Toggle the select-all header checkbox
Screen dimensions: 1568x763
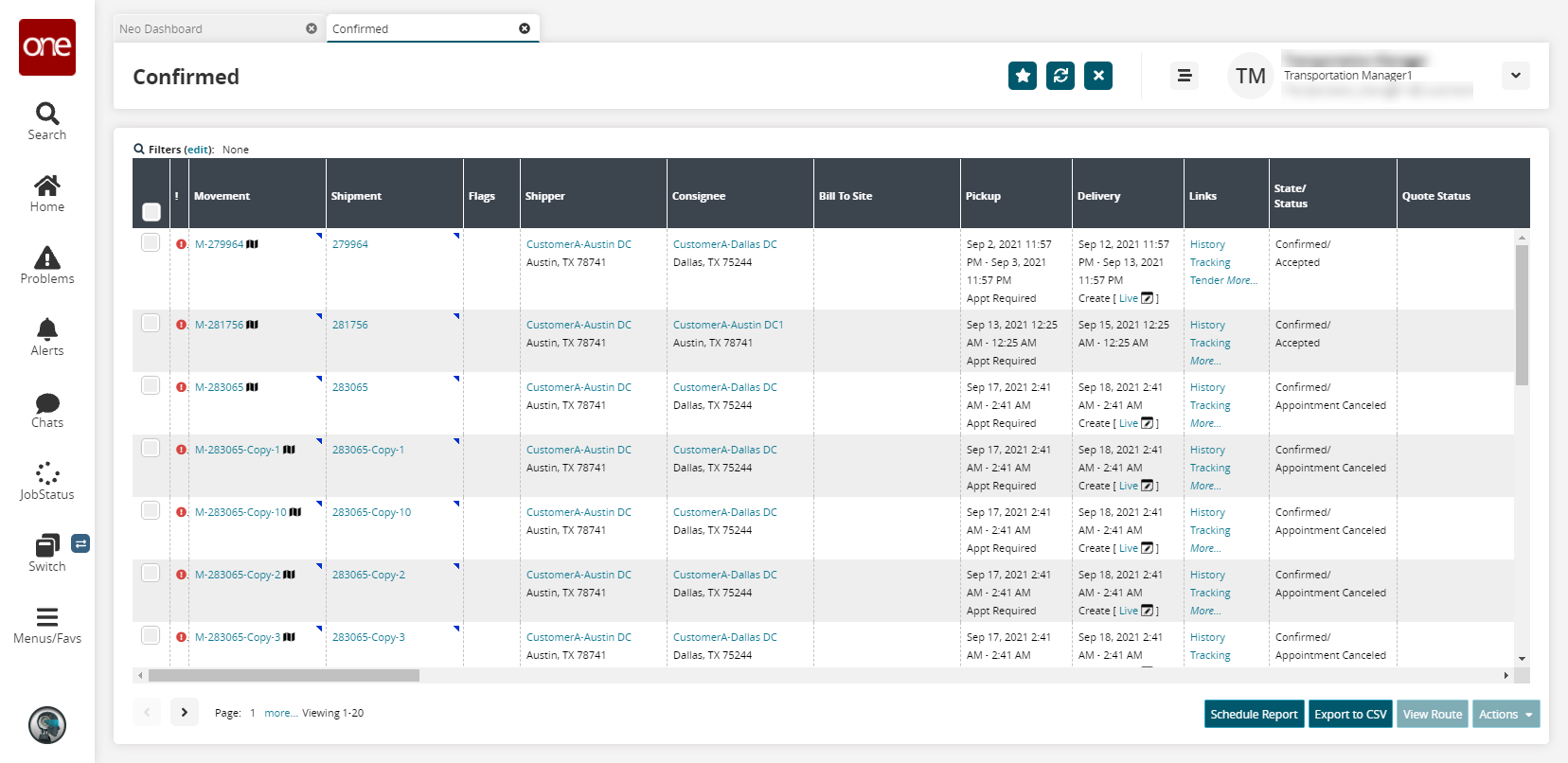tap(151, 212)
